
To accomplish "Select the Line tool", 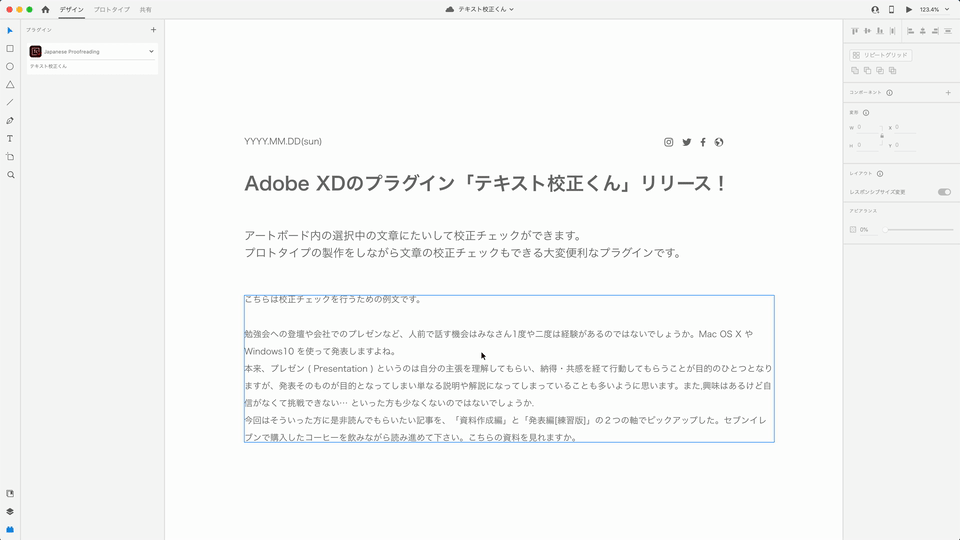I will (10, 102).
